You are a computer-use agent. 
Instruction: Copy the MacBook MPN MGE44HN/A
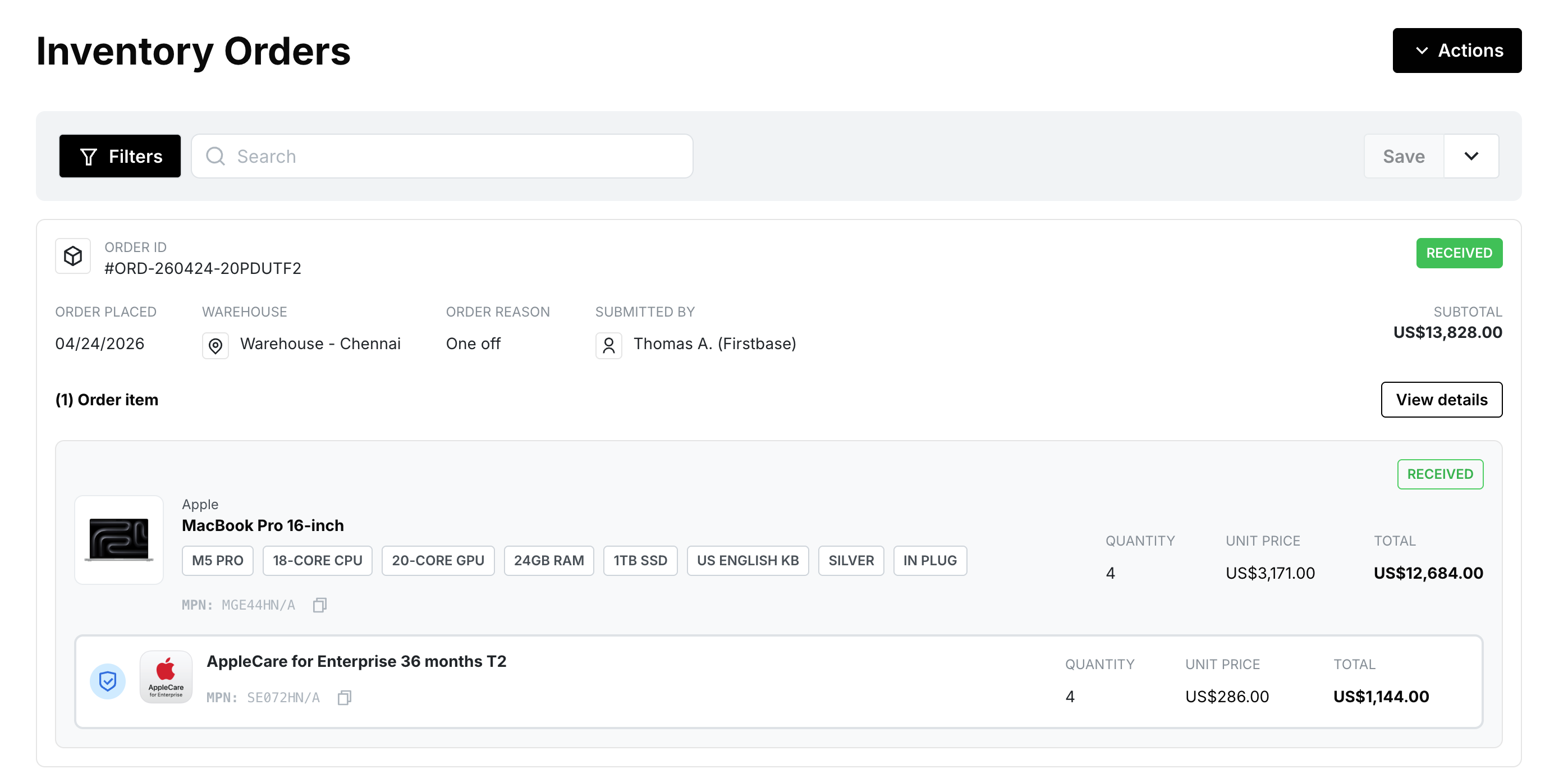click(319, 605)
